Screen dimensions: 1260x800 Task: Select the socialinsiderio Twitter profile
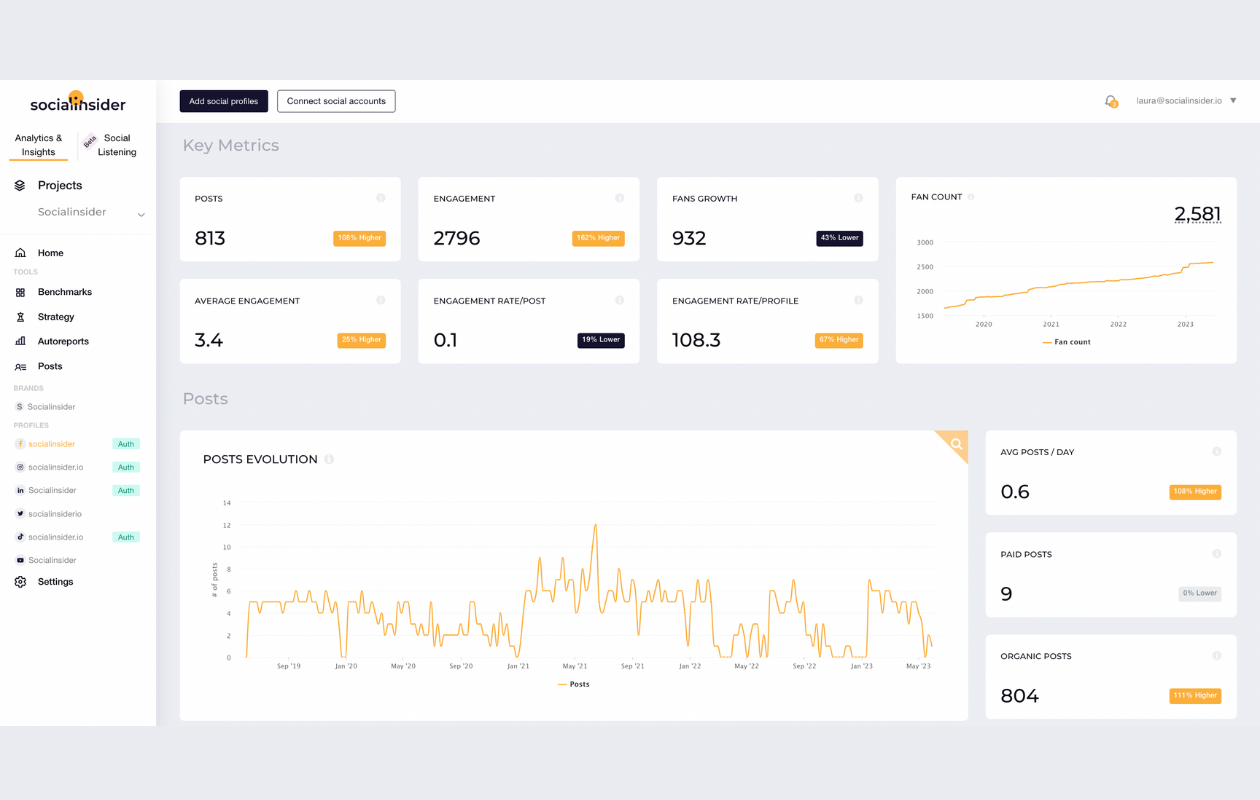(x=55, y=514)
